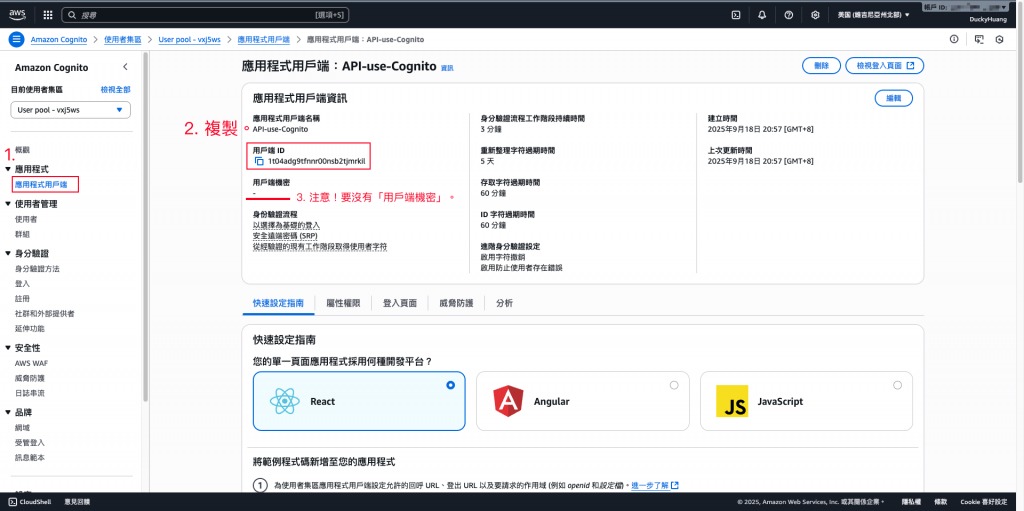Click the JavaScript JS logo
Image resolution: width=1024 pixels, height=511 pixels.
pyautogui.click(x=732, y=401)
